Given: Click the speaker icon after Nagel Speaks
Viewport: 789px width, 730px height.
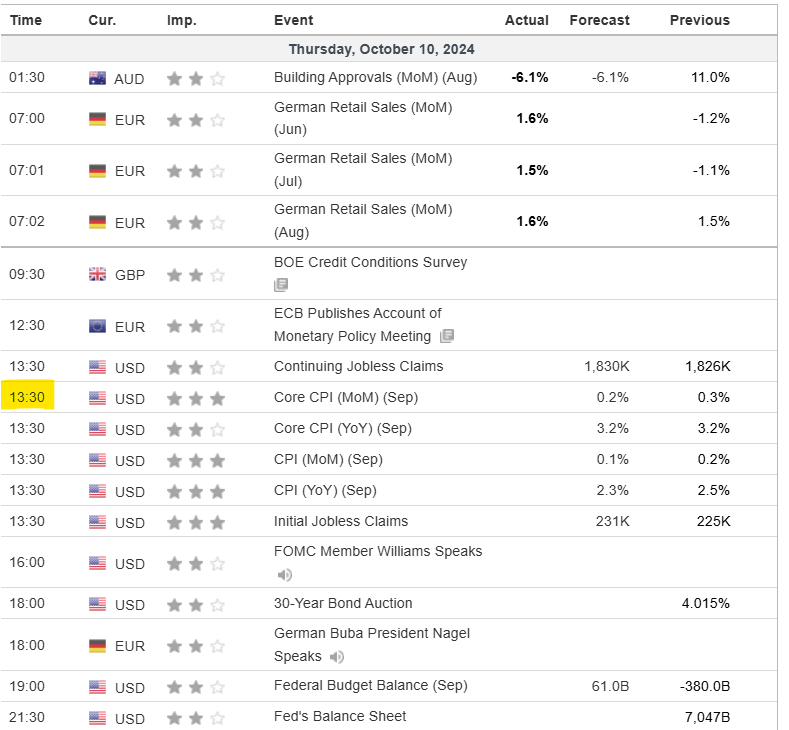Looking at the screenshot, I should click(337, 657).
